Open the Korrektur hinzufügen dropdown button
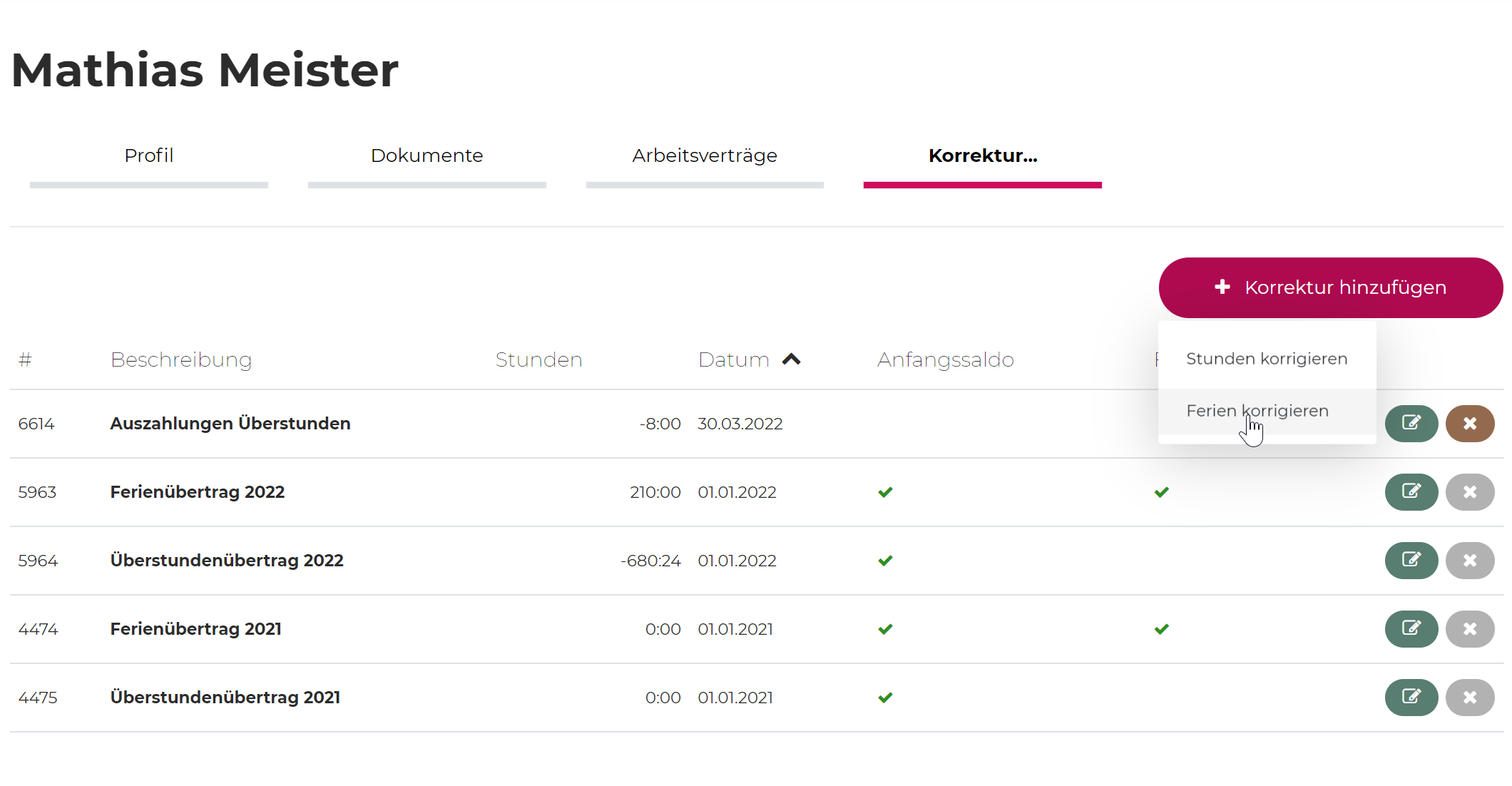Image resolution: width=1512 pixels, height=786 pixels. [1330, 287]
